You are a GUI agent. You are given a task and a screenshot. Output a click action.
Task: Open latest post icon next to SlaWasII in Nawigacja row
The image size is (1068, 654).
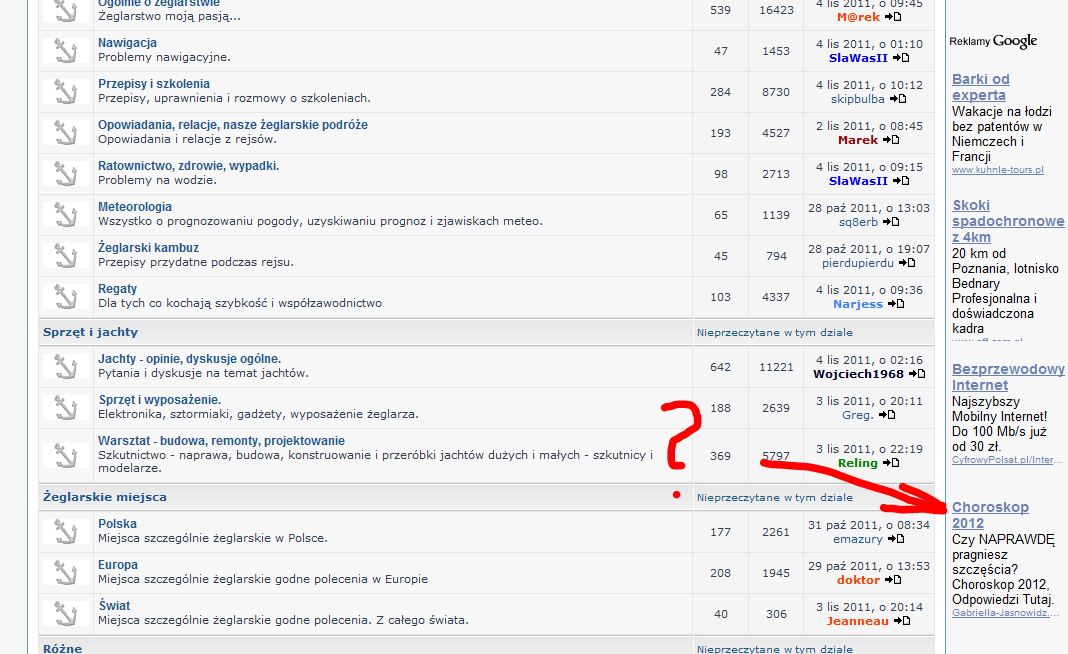(x=901, y=58)
